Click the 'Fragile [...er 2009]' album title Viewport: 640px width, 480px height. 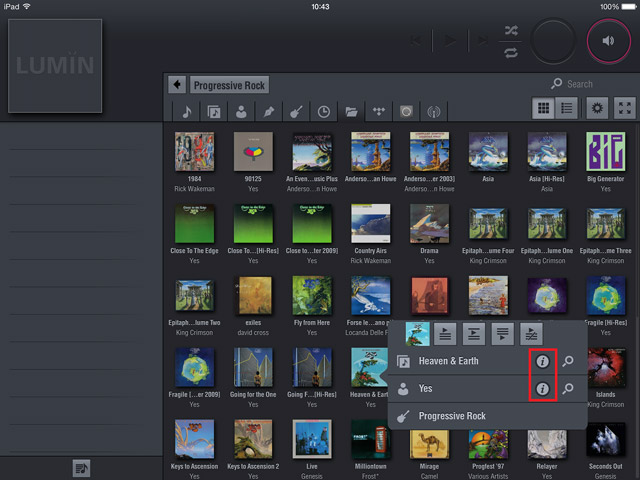(194, 395)
